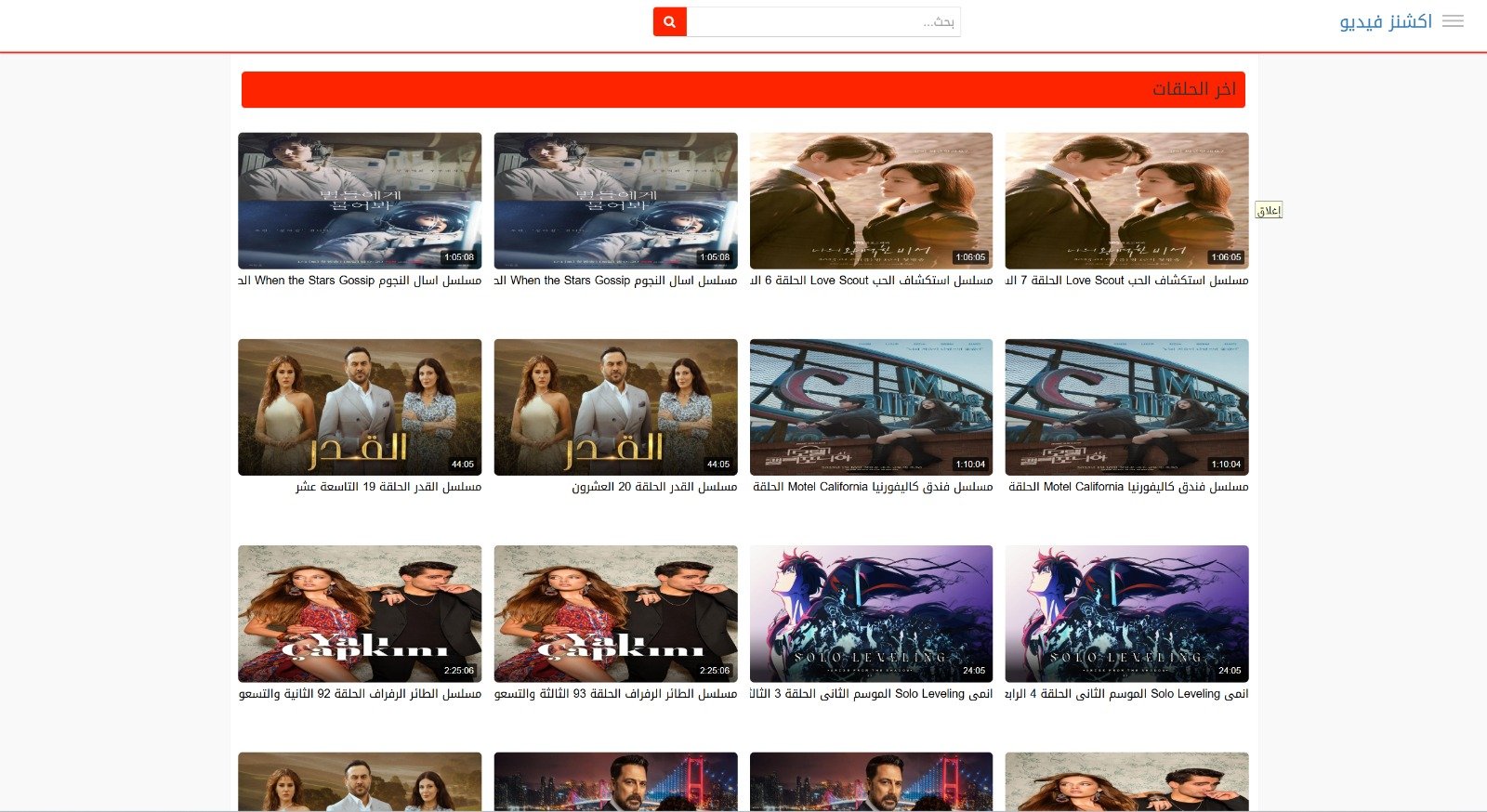Open the Love Scout episode 7 thumbnail
The width and height of the screenshot is (1487, 812).
pyautogui.click(x=1126, y=201)
